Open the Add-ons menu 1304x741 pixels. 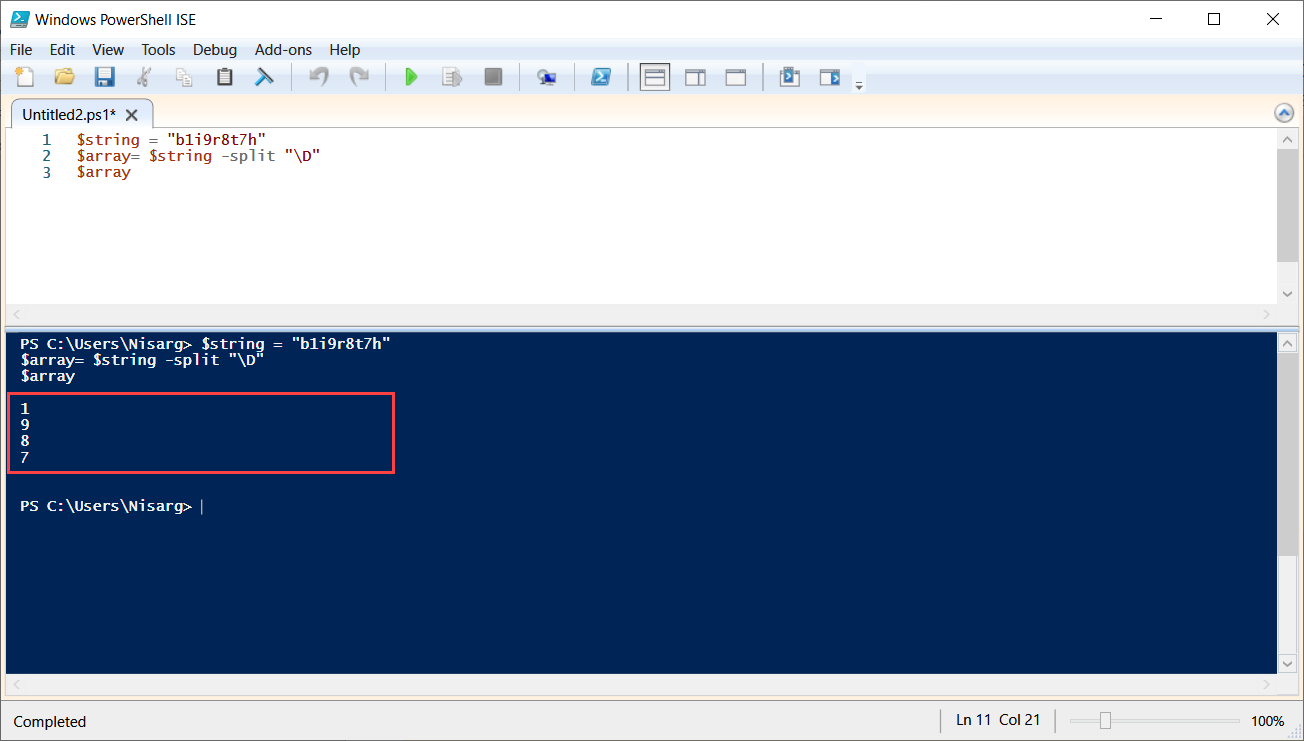pos(283,49)
